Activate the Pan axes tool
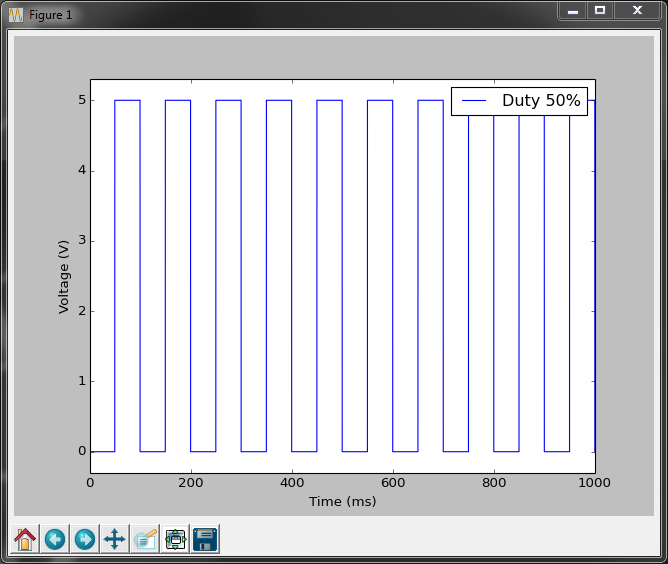The height and width of the screenshot is (564, 668). 115,540
